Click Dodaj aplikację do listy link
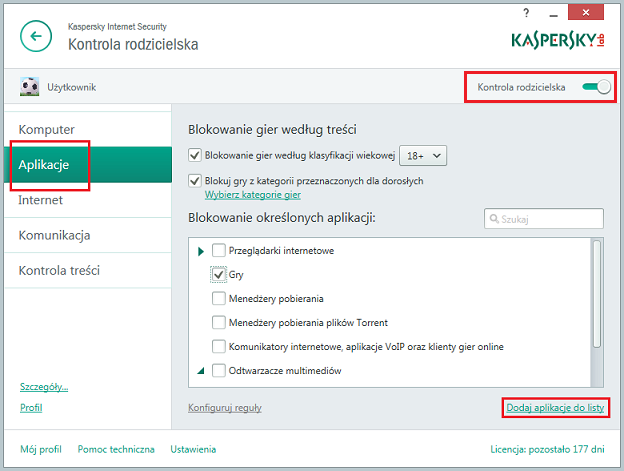This screenshot has width=624, height=471. (555, 408)
